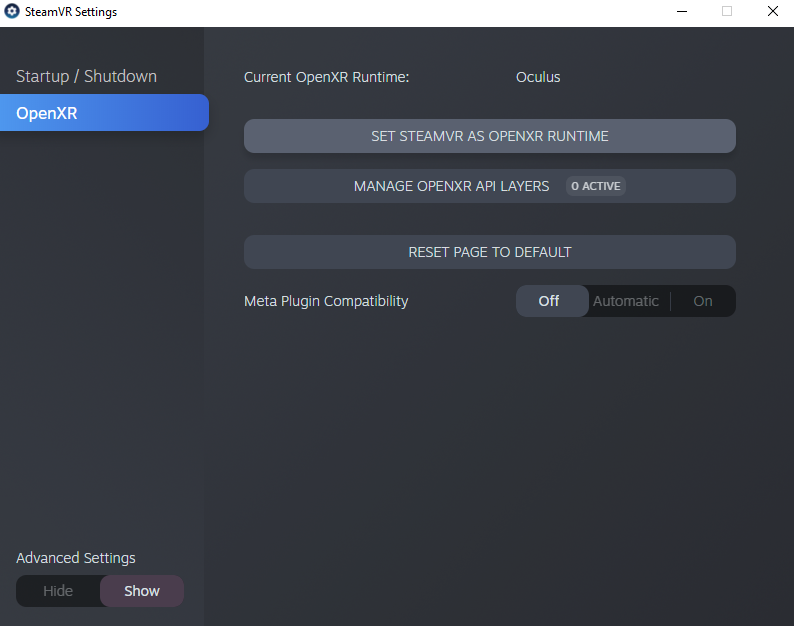This screenshot has height=626, width=794.
Task: Hide the Advanced Settings
Action: pyautogui.click(x=58, y=591)
